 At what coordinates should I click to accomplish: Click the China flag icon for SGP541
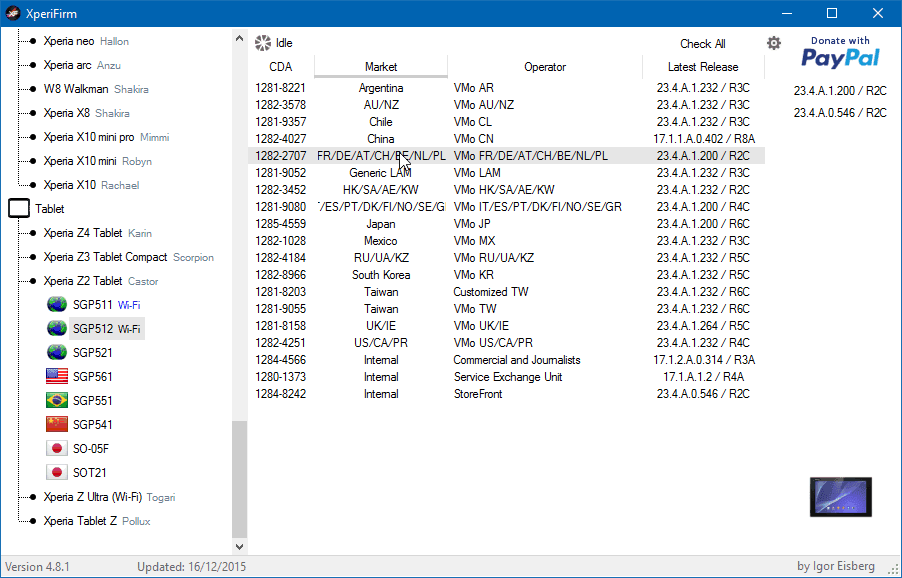57,424
